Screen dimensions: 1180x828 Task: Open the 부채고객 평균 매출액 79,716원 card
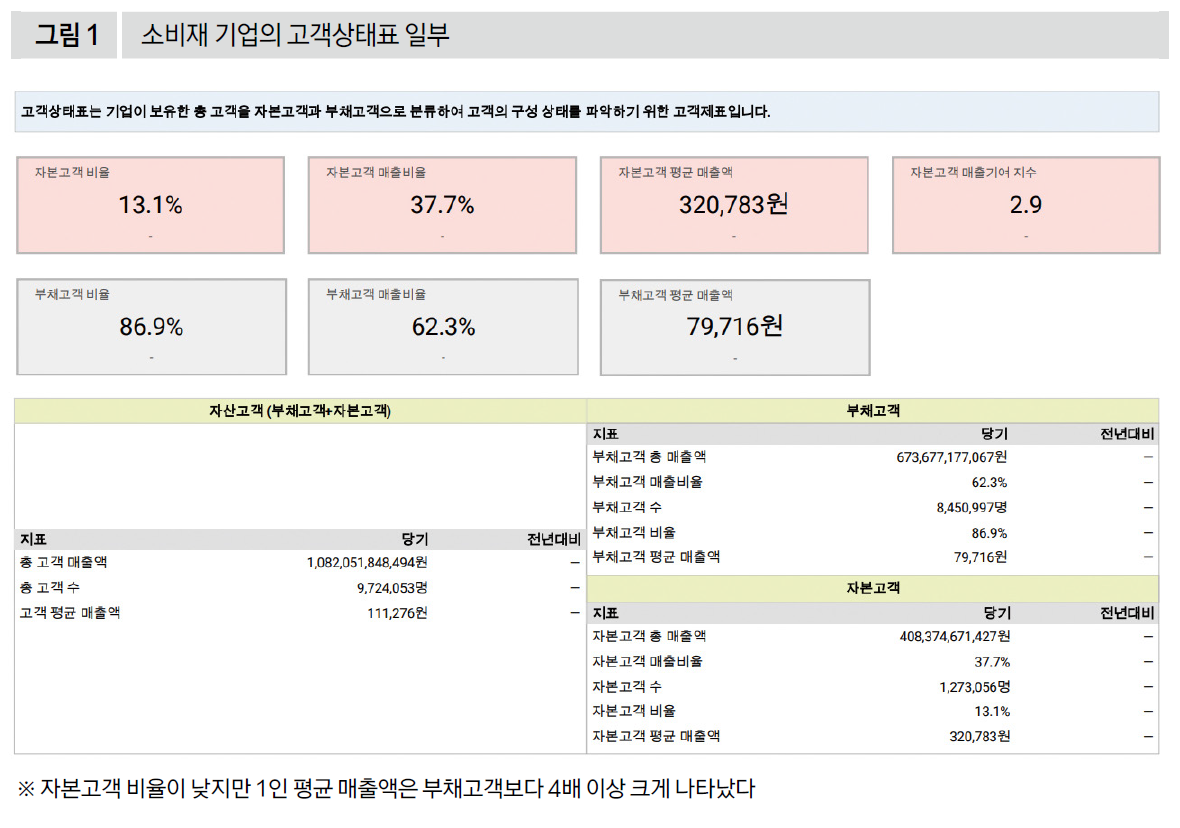735,327
